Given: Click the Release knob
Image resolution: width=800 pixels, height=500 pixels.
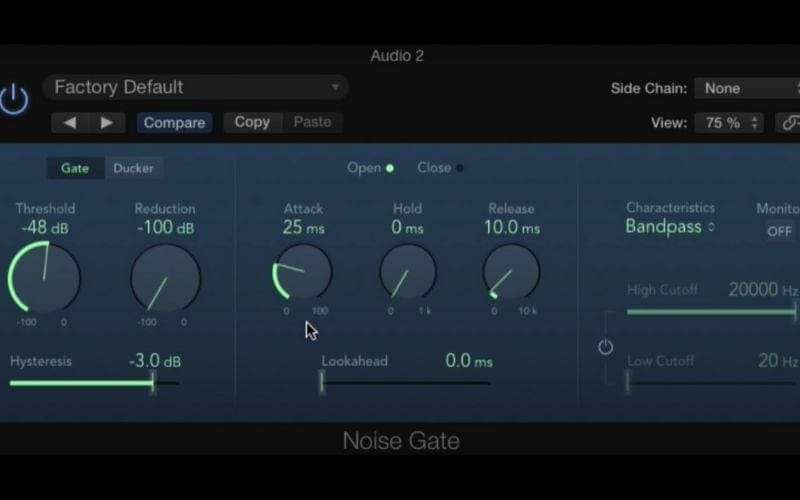Looking at the screenshot, I should coord(511,272).
